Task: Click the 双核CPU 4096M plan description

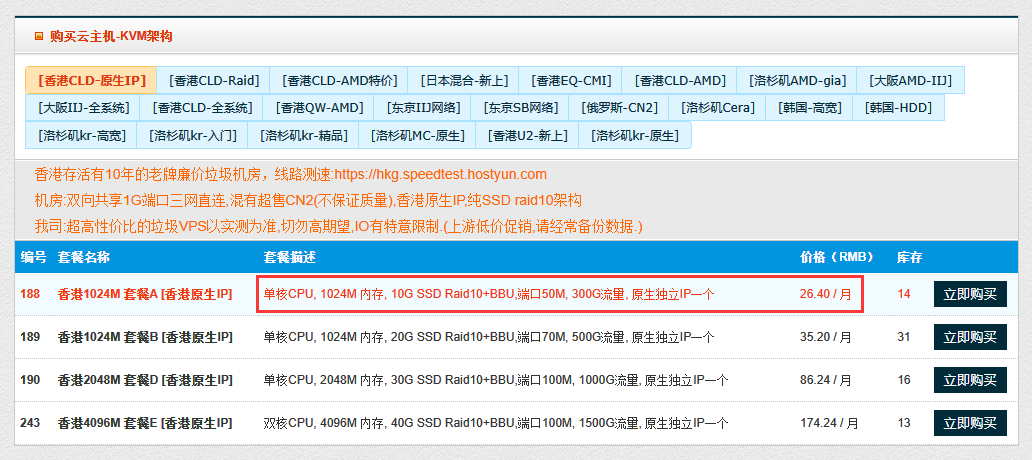Action: click(x=496, y=422)
